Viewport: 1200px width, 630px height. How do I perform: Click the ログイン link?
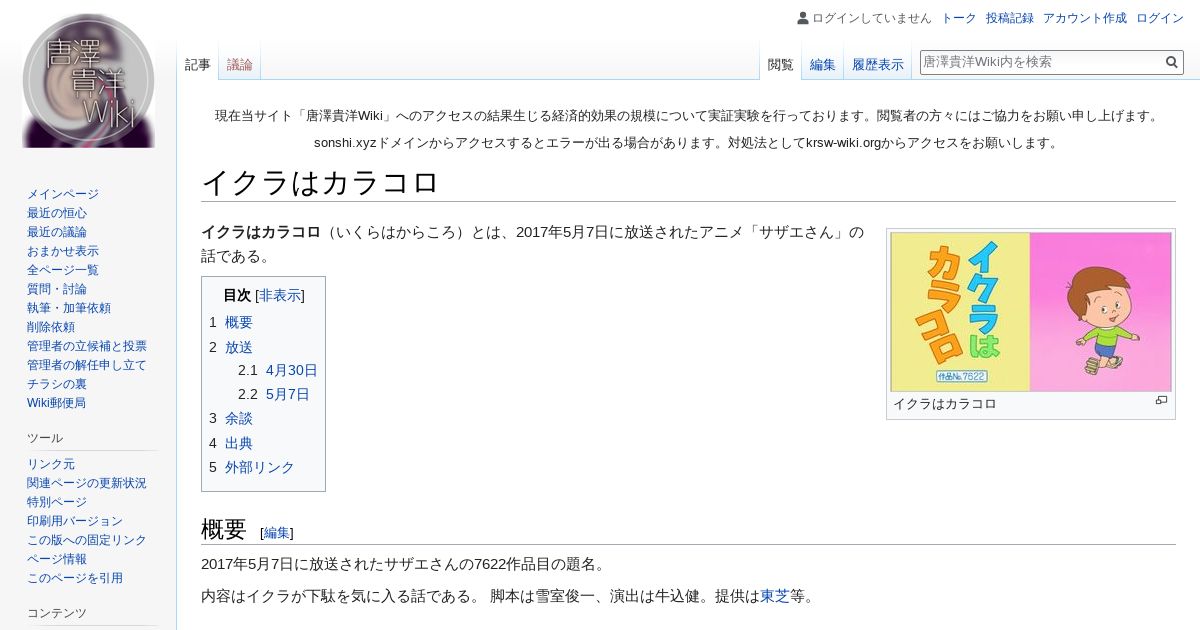1160,18
